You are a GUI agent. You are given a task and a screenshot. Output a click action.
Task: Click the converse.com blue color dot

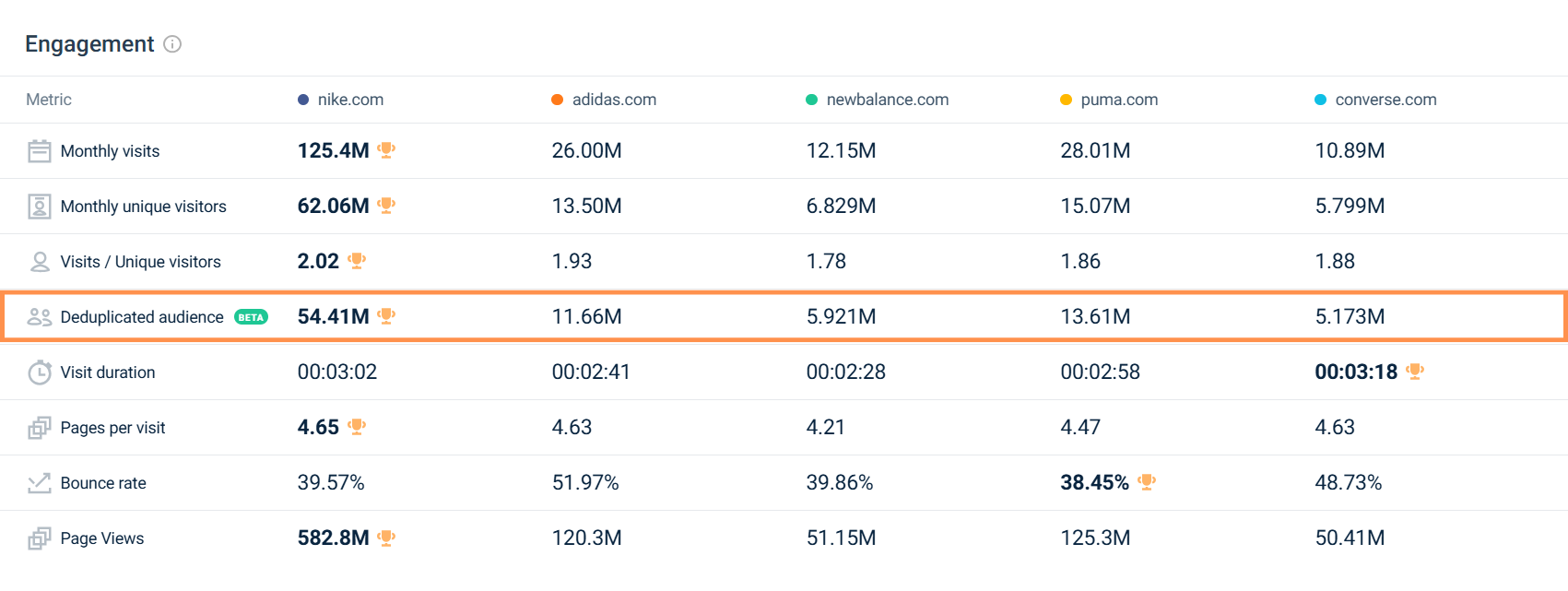pyautogui.click(x=1320, y=100)
